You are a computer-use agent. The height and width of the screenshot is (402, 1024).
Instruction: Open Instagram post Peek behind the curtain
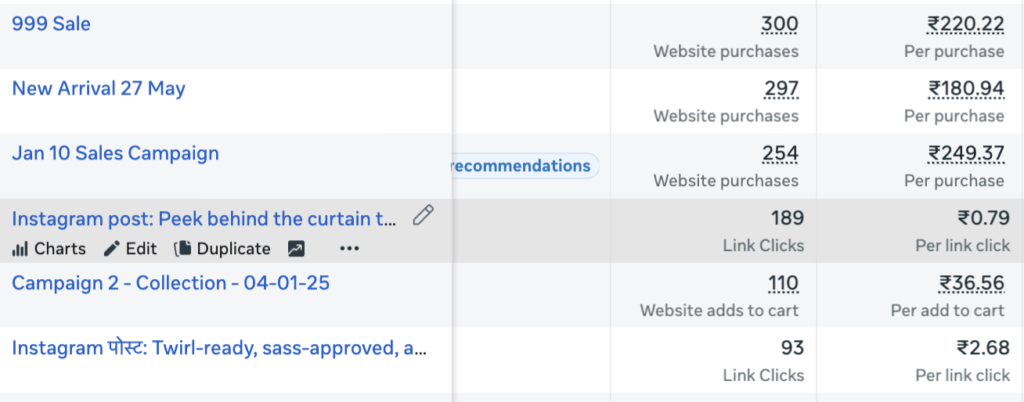[204, 218]
